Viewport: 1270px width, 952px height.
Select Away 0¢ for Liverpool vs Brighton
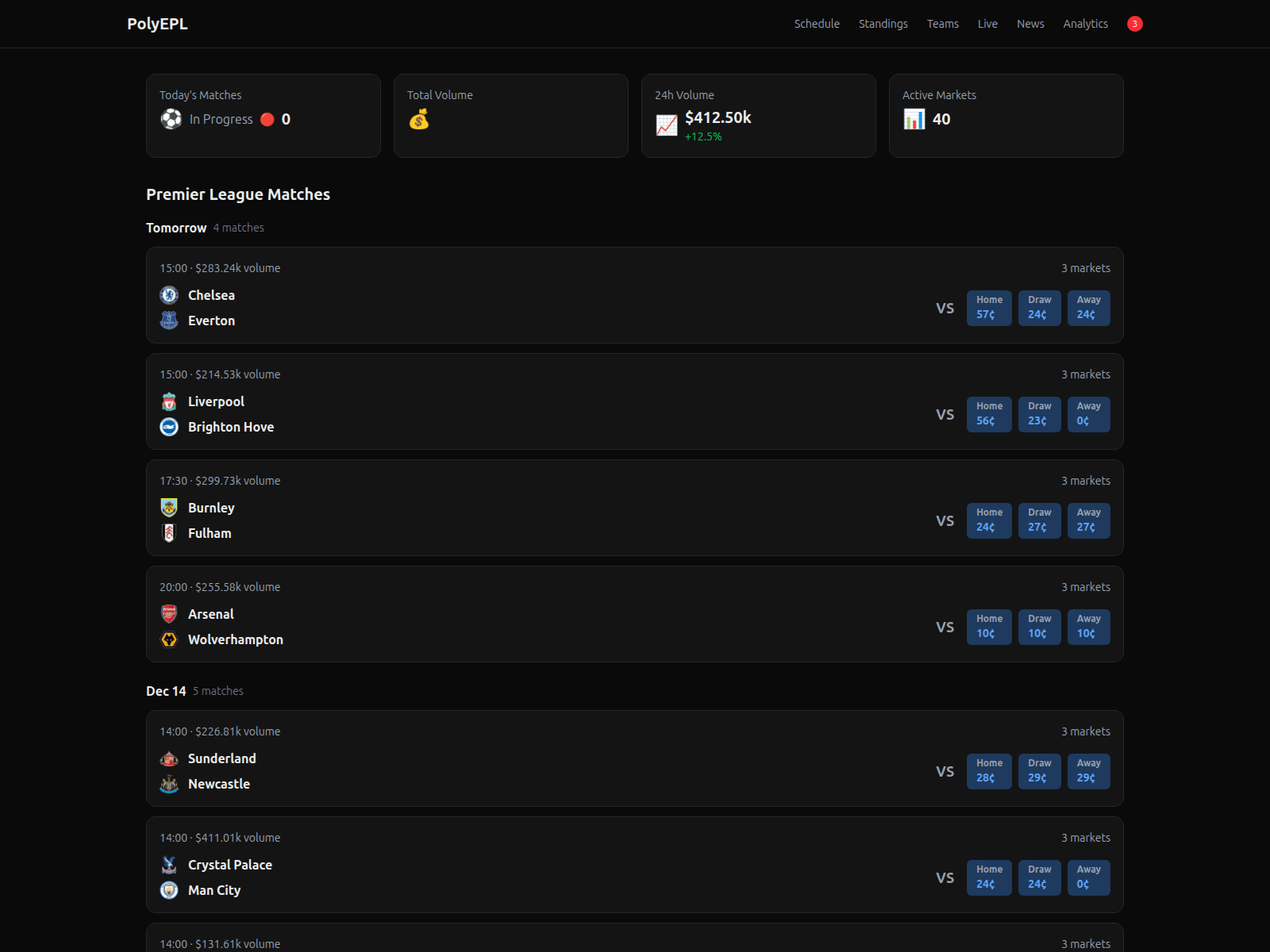pyautogui.click(x=1089, y=414)
